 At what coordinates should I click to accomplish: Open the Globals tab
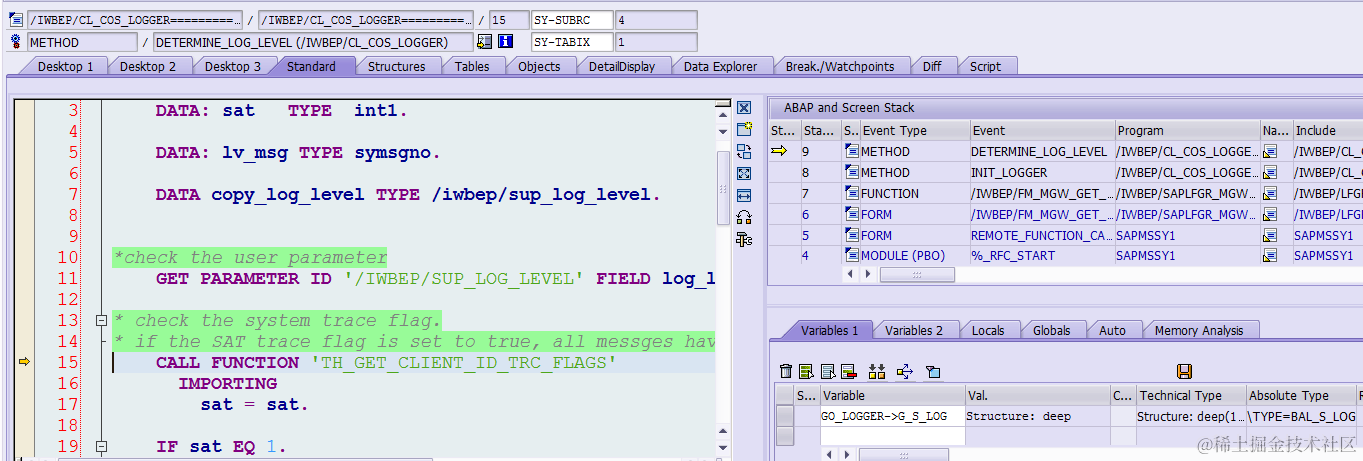pos(1052,330)
